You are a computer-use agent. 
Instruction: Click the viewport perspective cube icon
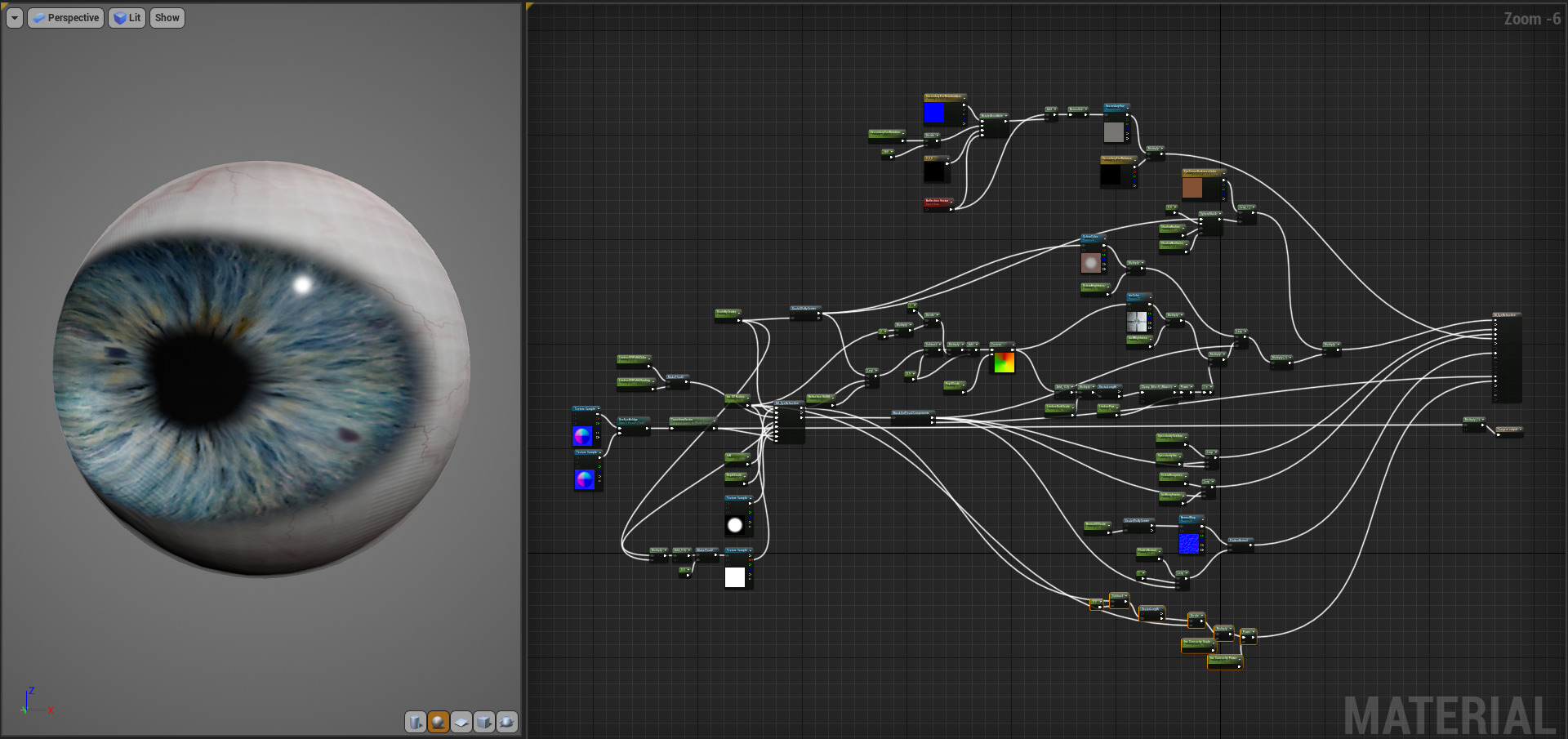38,17
